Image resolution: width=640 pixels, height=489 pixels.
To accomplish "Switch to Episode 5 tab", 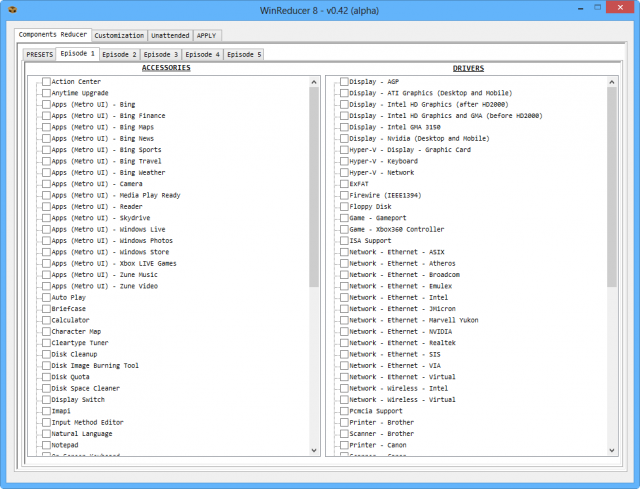I will [x=244, y=55].
